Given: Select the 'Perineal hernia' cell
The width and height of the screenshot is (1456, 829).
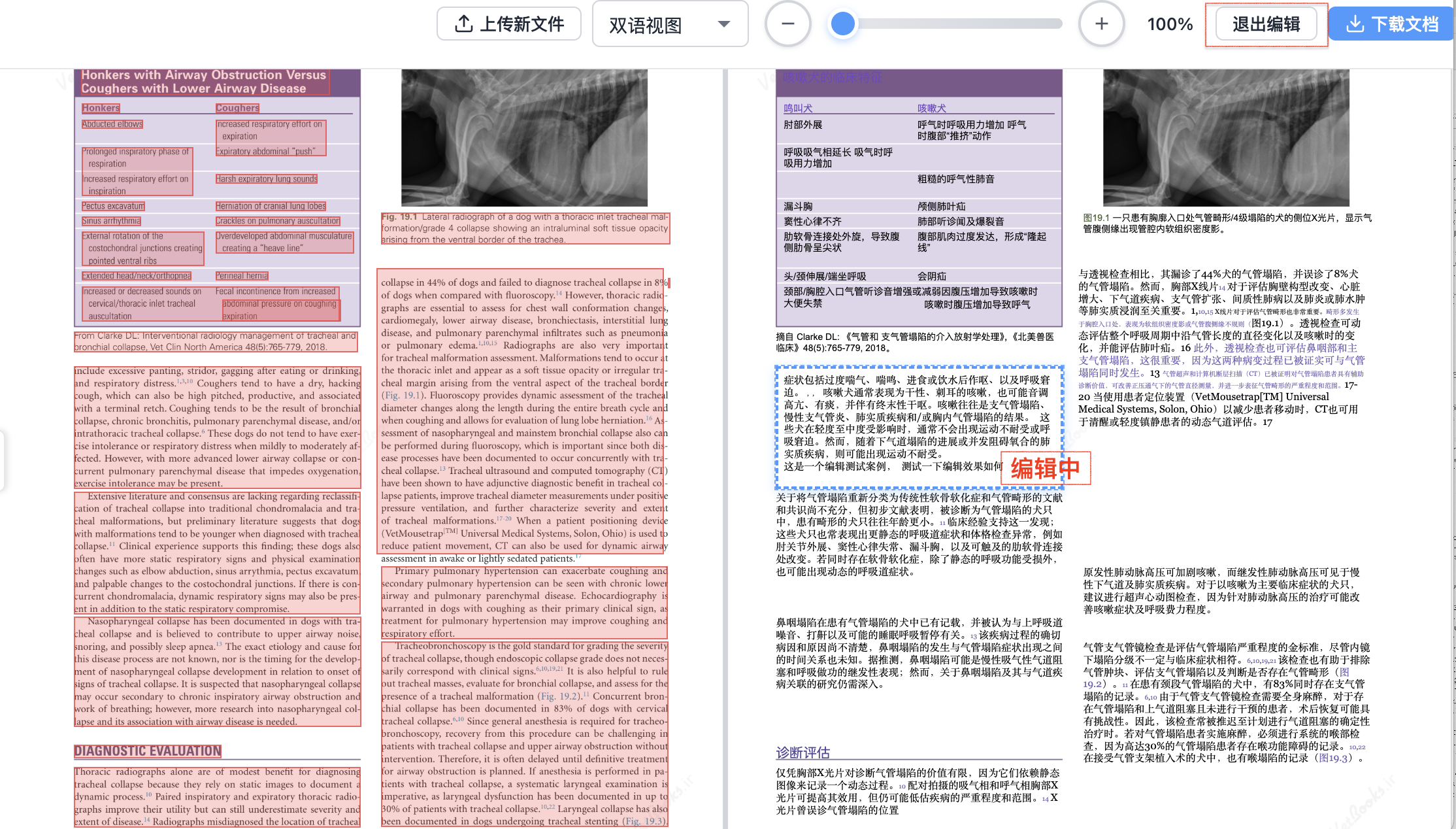Looking at the screenshot, I should [x=242, y=276].
